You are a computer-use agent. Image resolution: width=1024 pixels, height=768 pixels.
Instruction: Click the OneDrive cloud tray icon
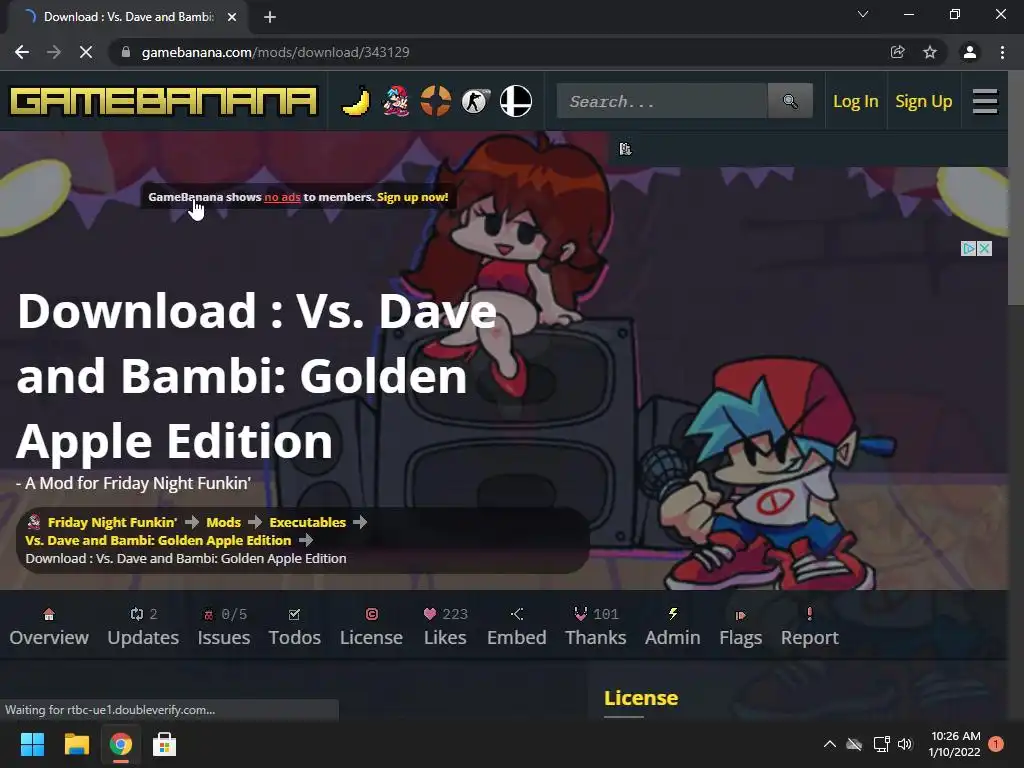tap(854, 744)
